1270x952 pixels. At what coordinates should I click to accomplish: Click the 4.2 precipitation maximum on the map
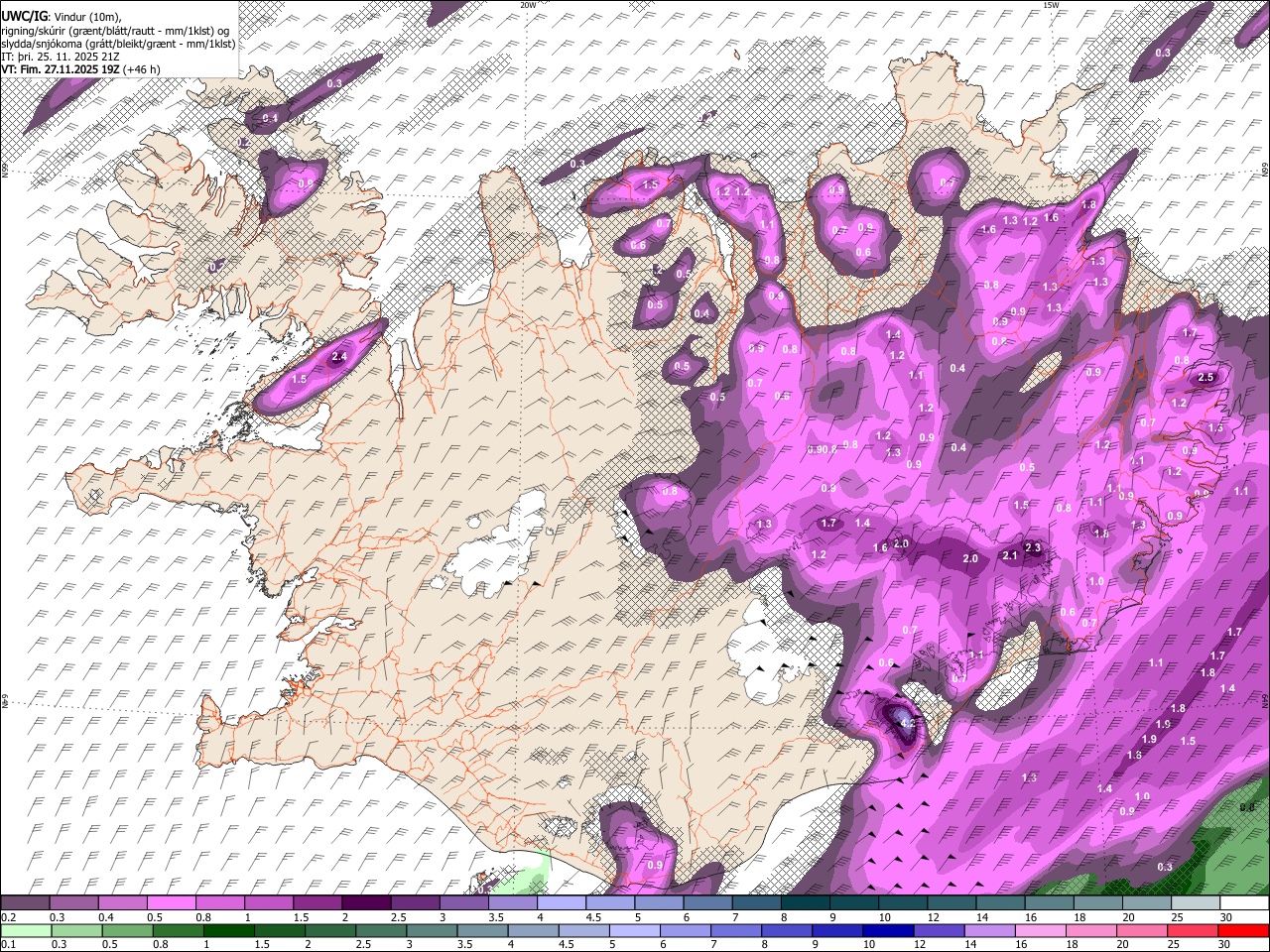click(x=906, y=724)
